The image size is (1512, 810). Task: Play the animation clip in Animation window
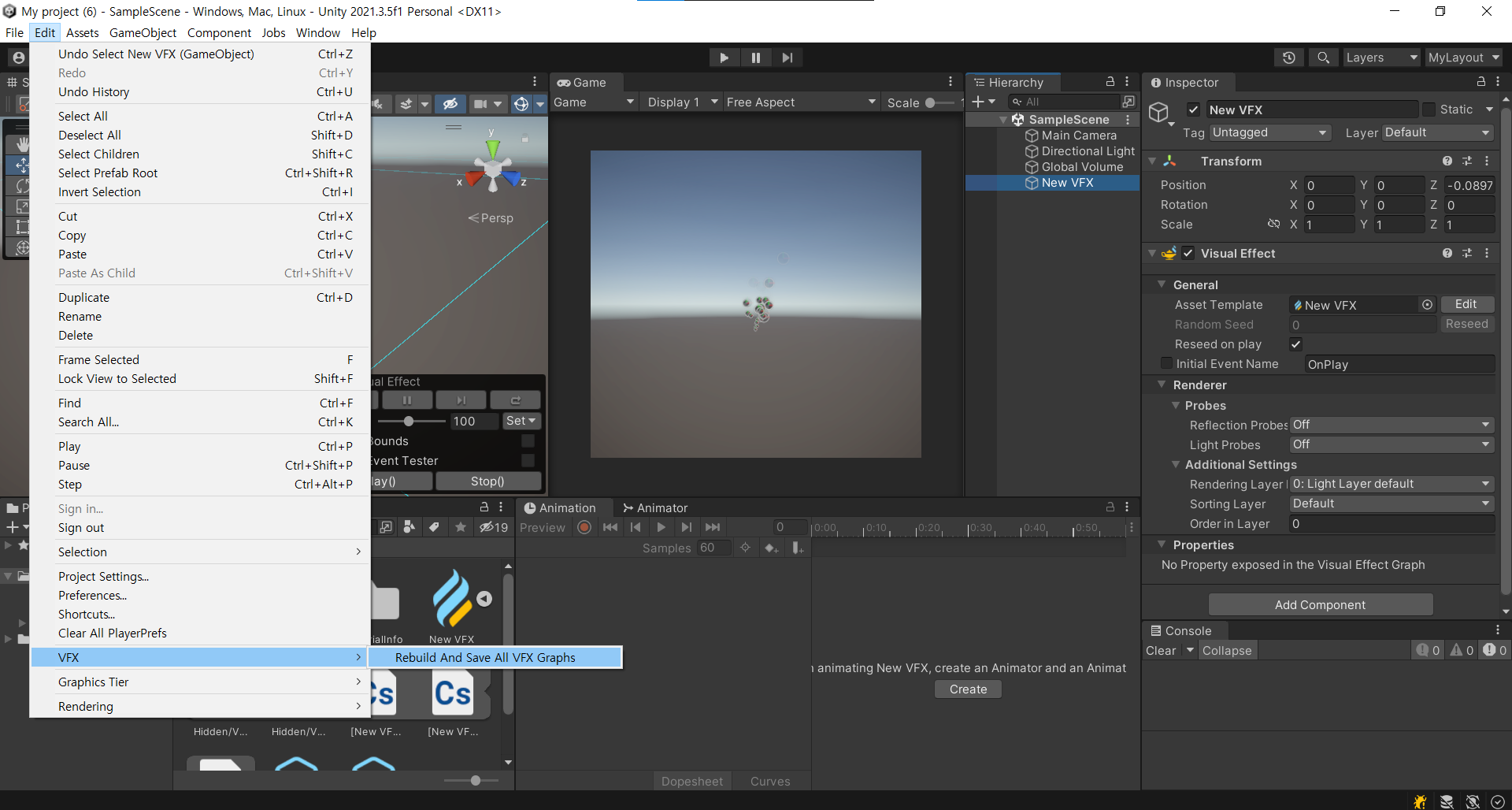pos(661,527)
